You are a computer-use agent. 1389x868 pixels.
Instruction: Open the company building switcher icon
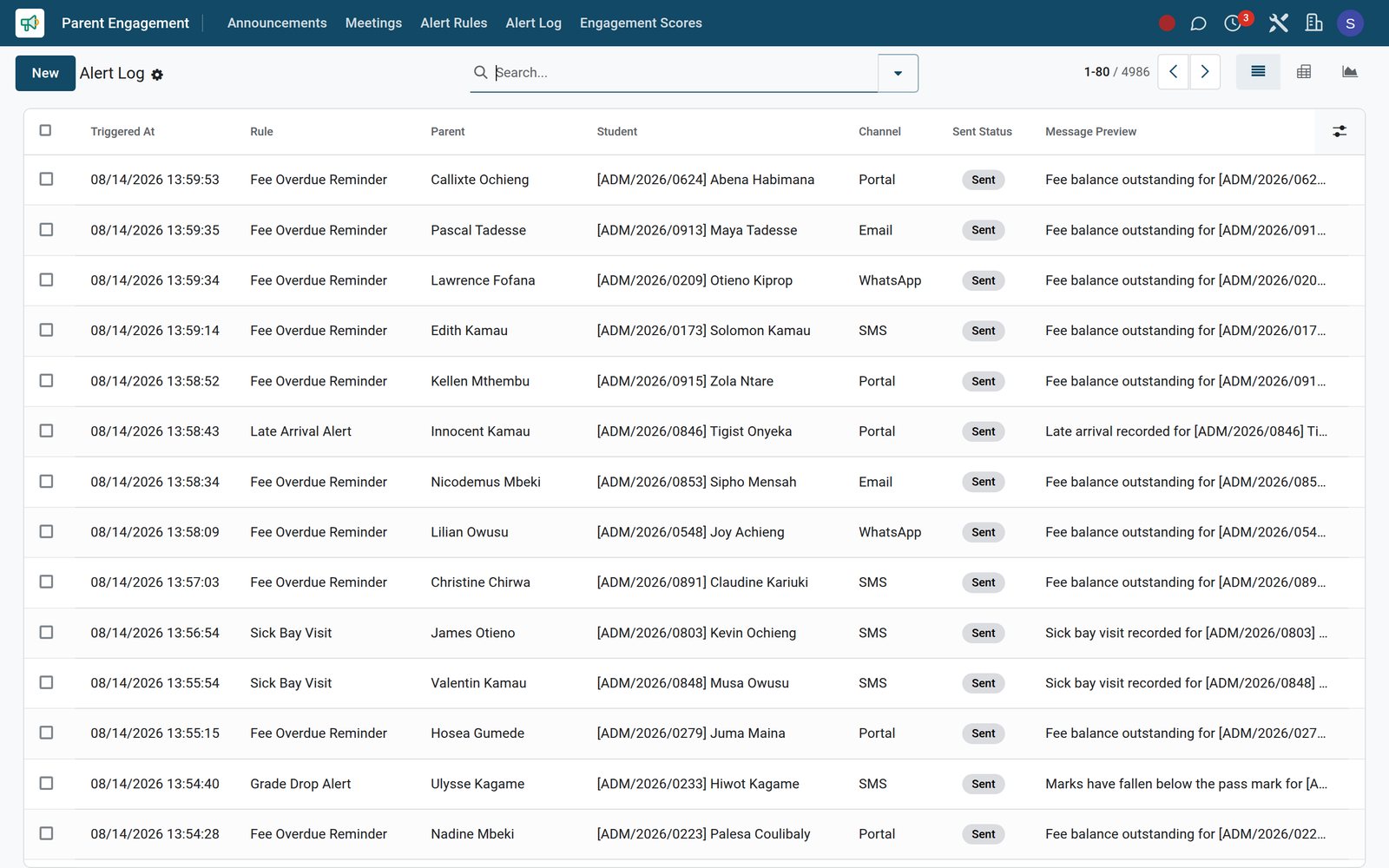pos(1313,23)
